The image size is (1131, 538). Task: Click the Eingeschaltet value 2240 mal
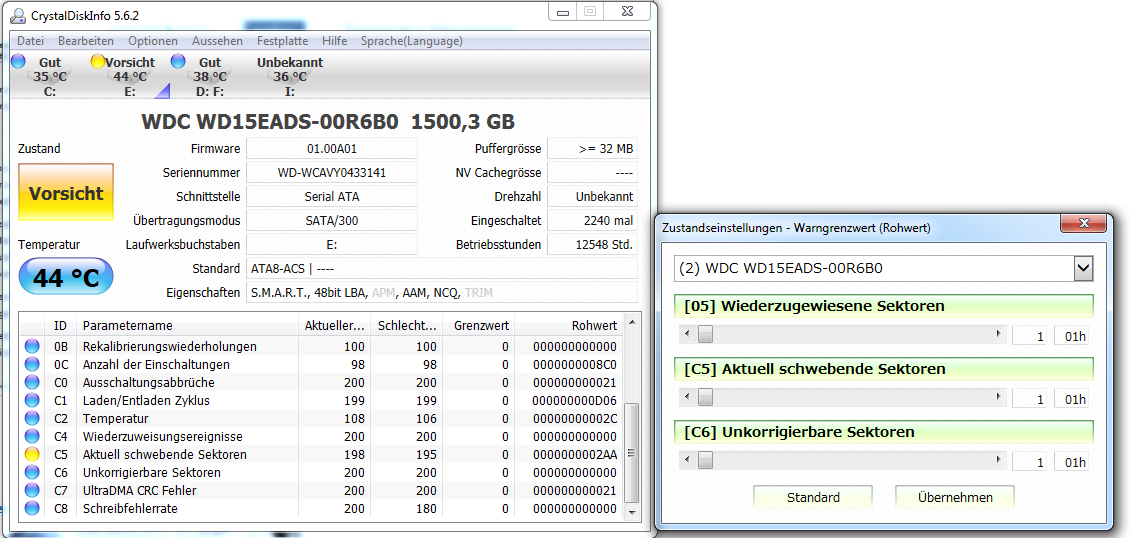pyautogui.click(x=593, y=220)
